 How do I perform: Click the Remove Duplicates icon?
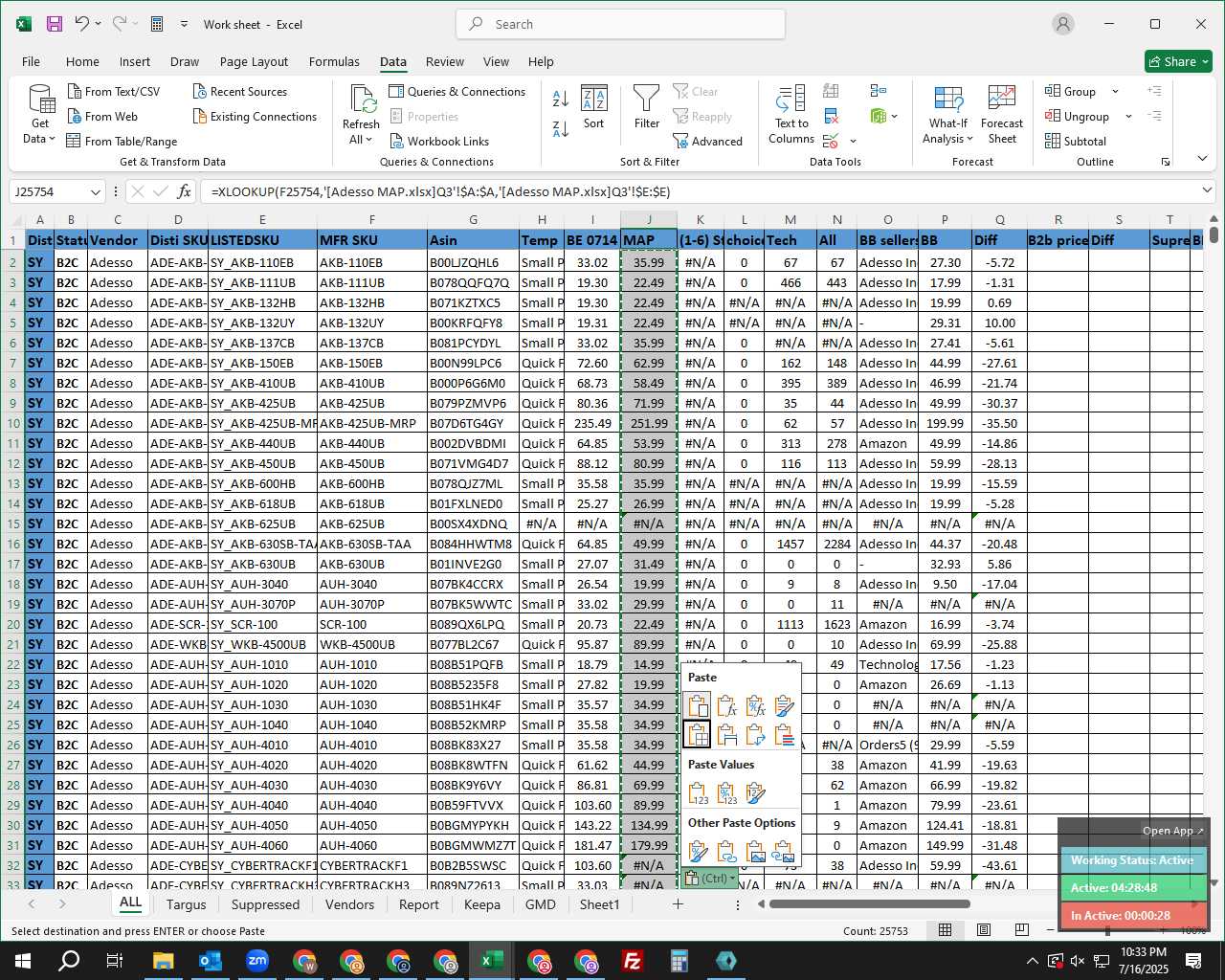click(831, 116)
